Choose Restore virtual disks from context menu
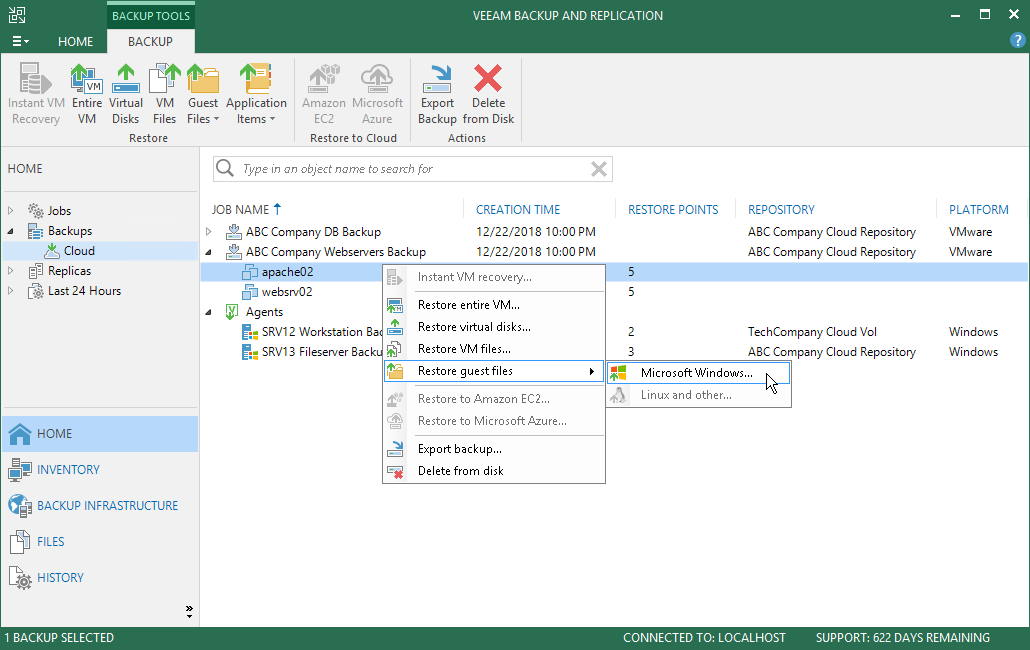This screenshot has width=1030, height=650. coord(494,327)
